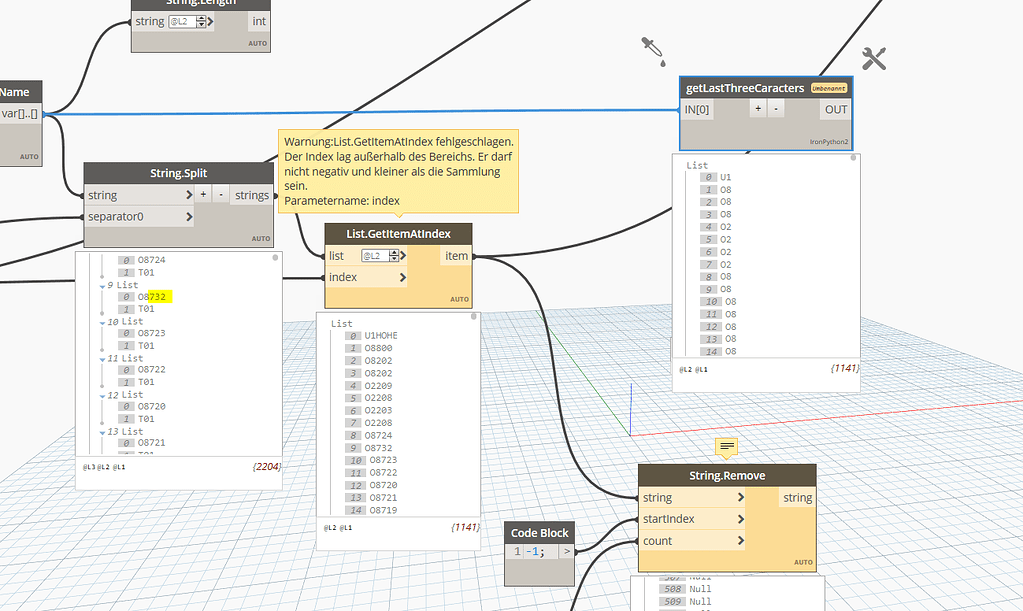Click the crossed wrench and screwdriver icon
Screen dimensions: 1023x611
pos(873,58)
